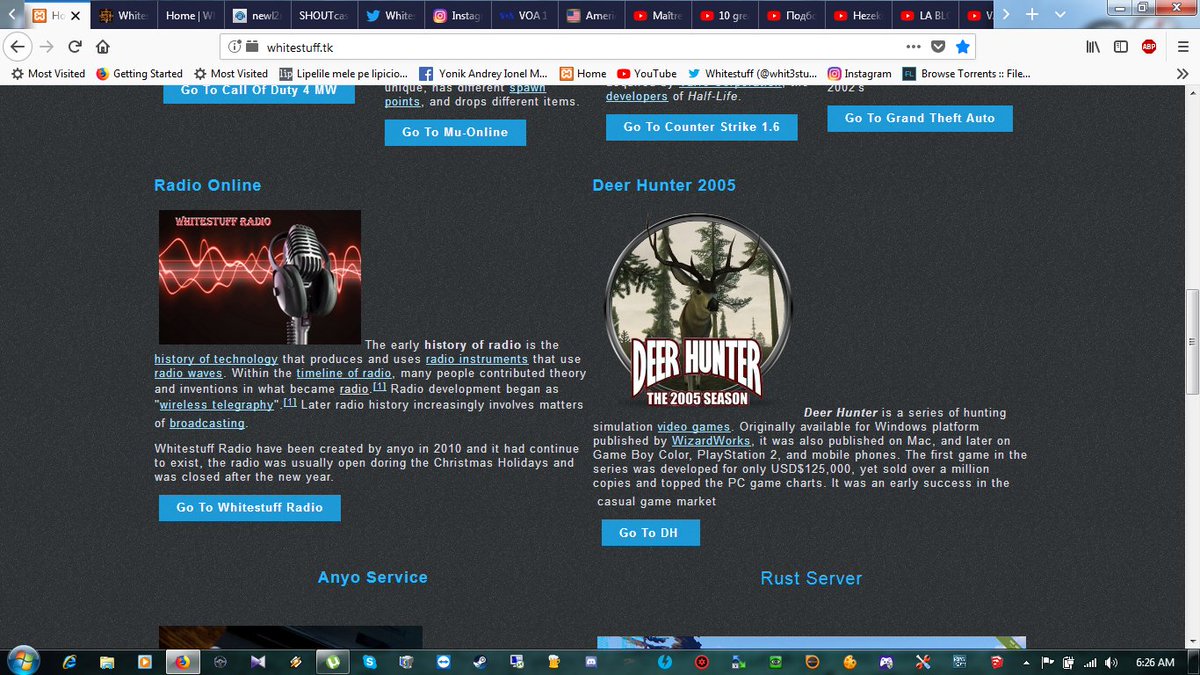The width and height of the screenshot is (1200, 675).
Task: Switch to the Twitter Whitestuff tab
Action: [391, 16]
